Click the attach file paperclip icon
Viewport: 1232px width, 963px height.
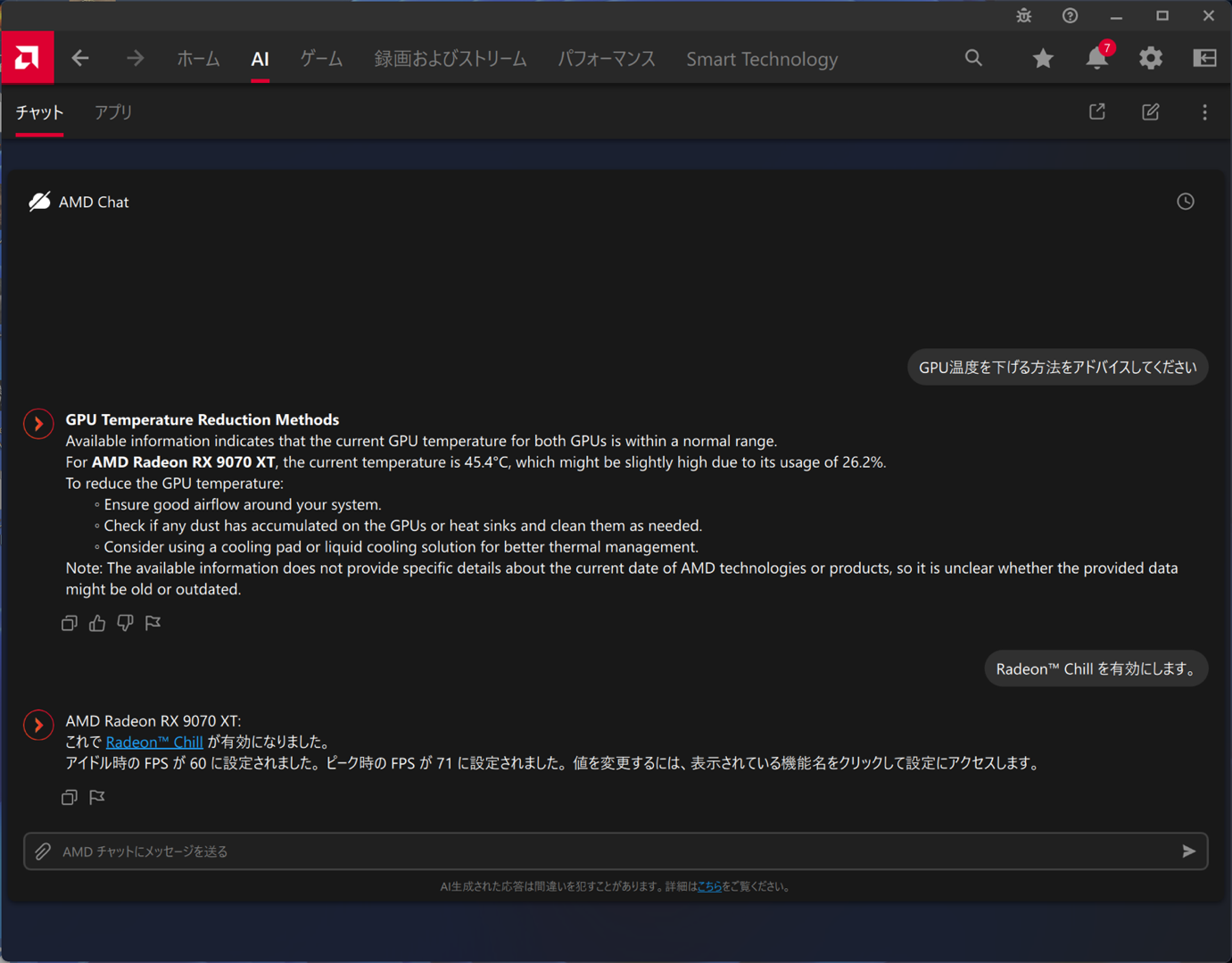point(43,851)
